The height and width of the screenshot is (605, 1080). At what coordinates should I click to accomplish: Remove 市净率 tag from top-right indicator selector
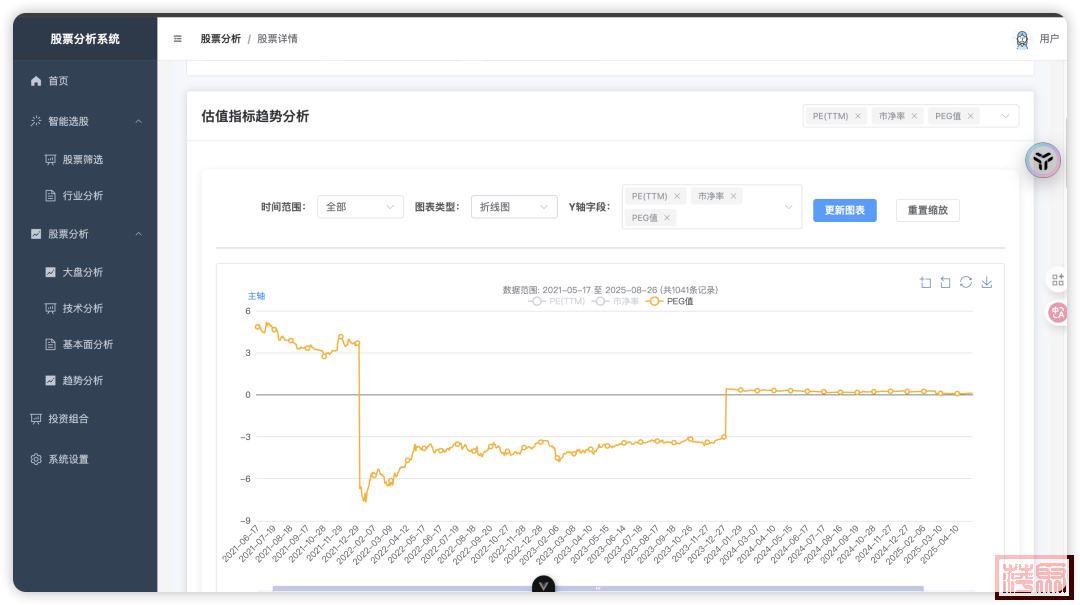pos(914,116)
